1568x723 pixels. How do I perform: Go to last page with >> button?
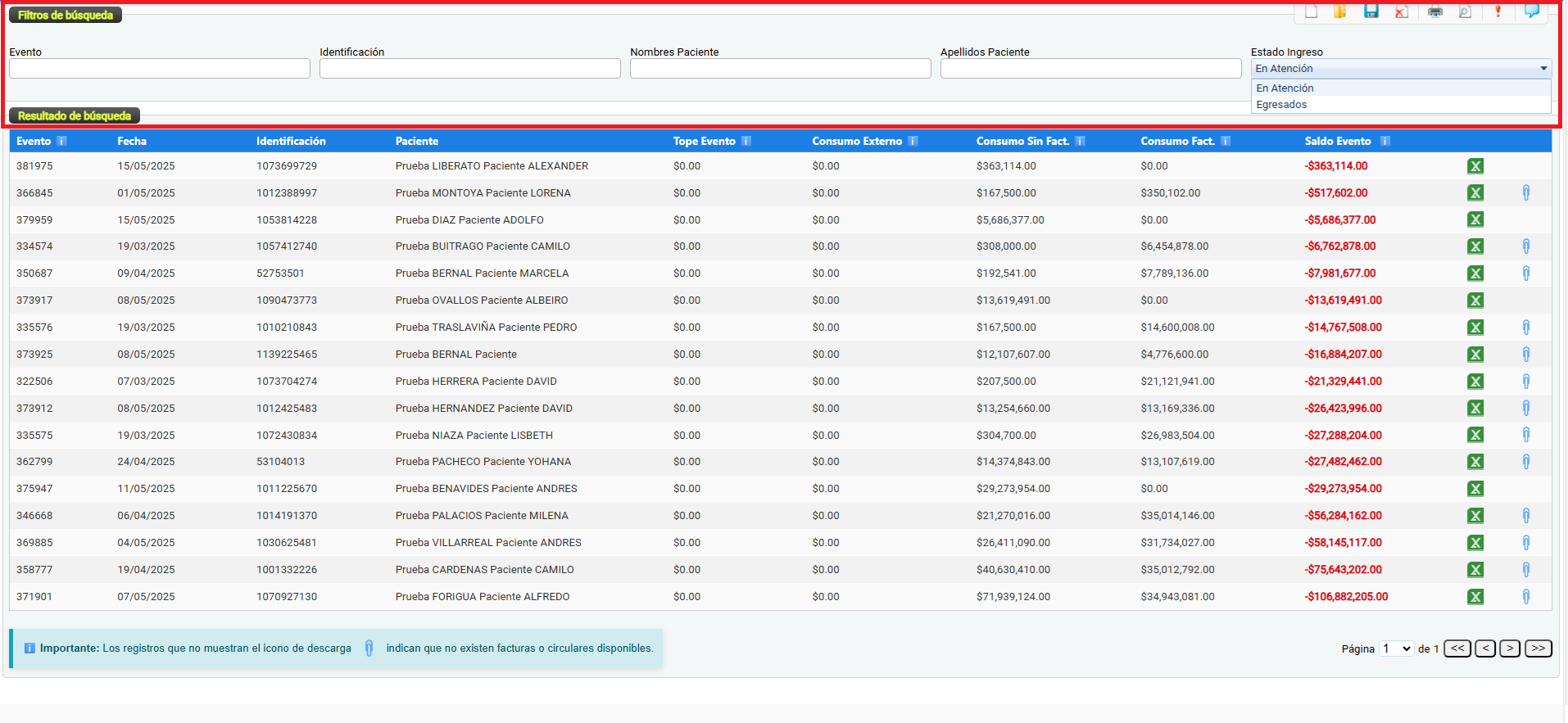tap(1539, 648)
